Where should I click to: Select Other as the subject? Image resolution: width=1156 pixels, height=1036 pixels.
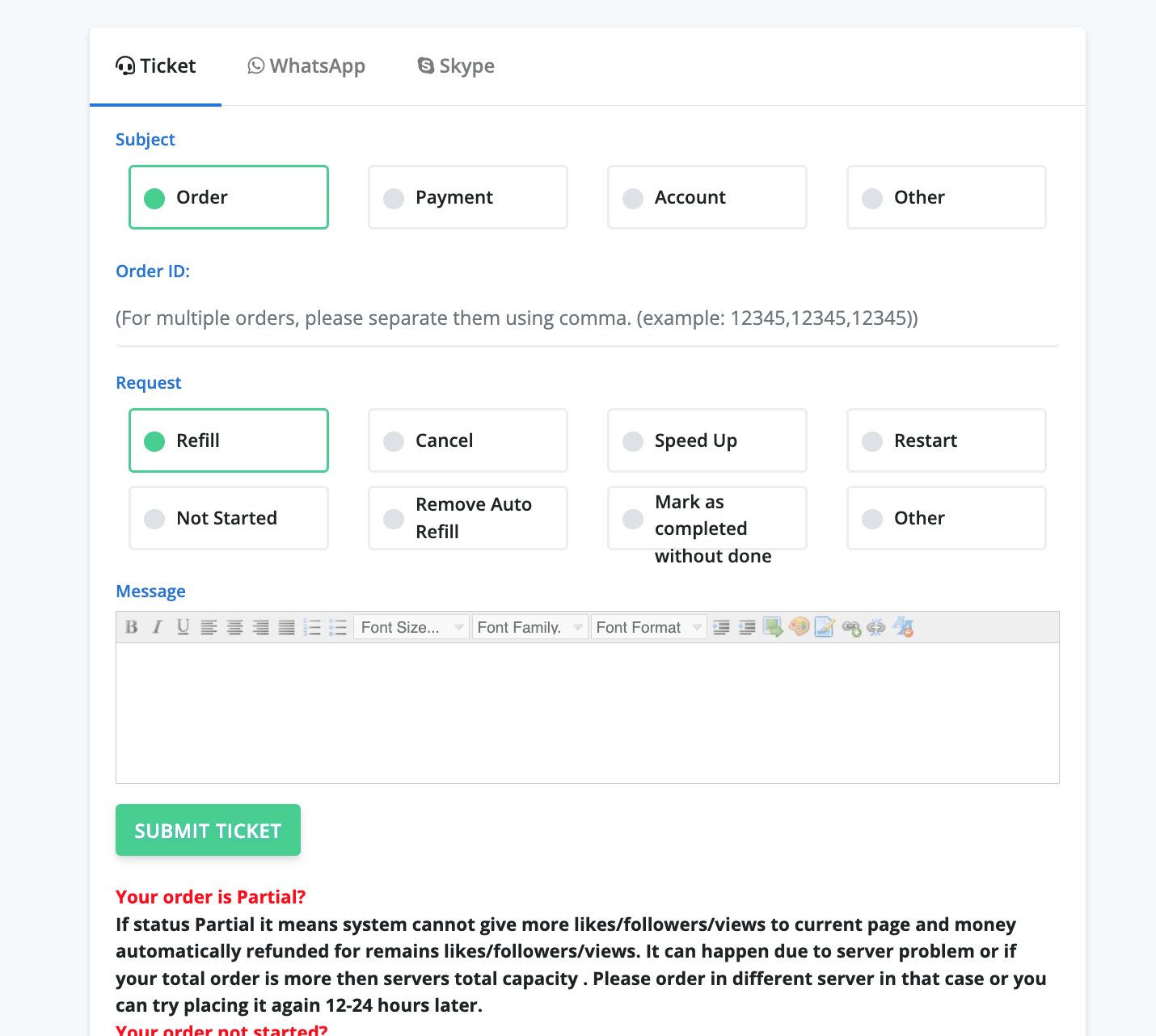pyautogui.click(x=947, y=197)
